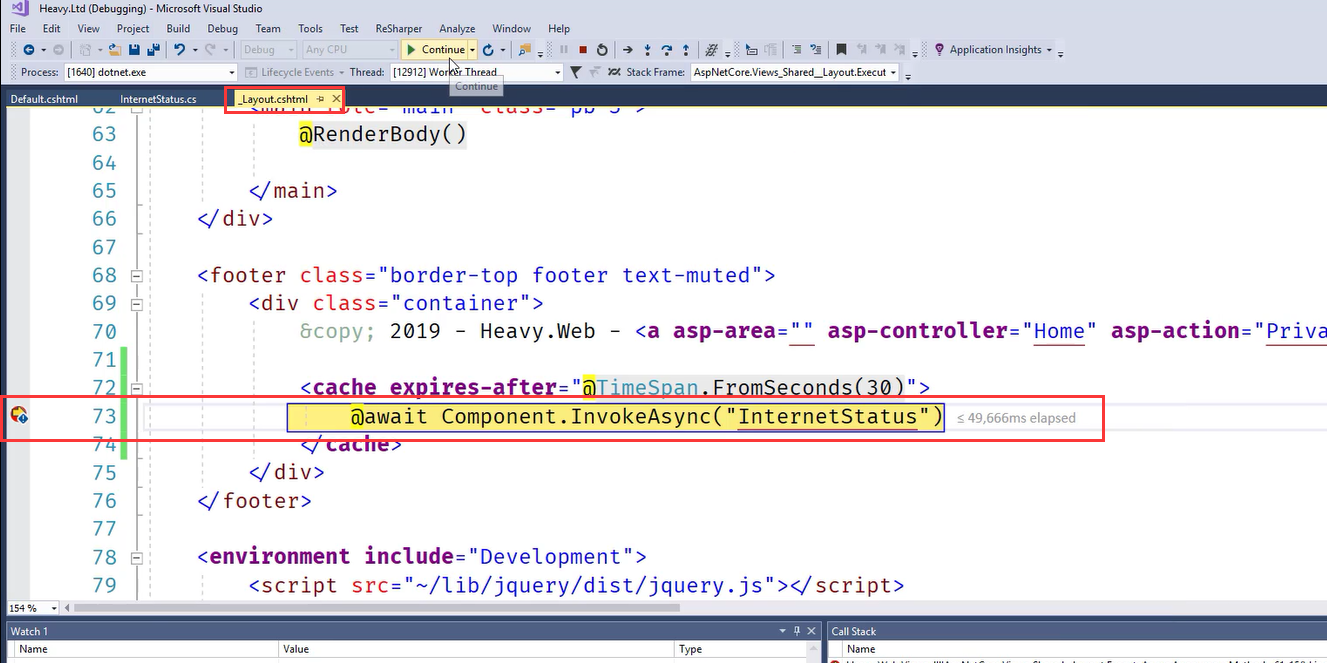Save the current file with Save icon
The image size is (1327, 663).
pos(134,50)
